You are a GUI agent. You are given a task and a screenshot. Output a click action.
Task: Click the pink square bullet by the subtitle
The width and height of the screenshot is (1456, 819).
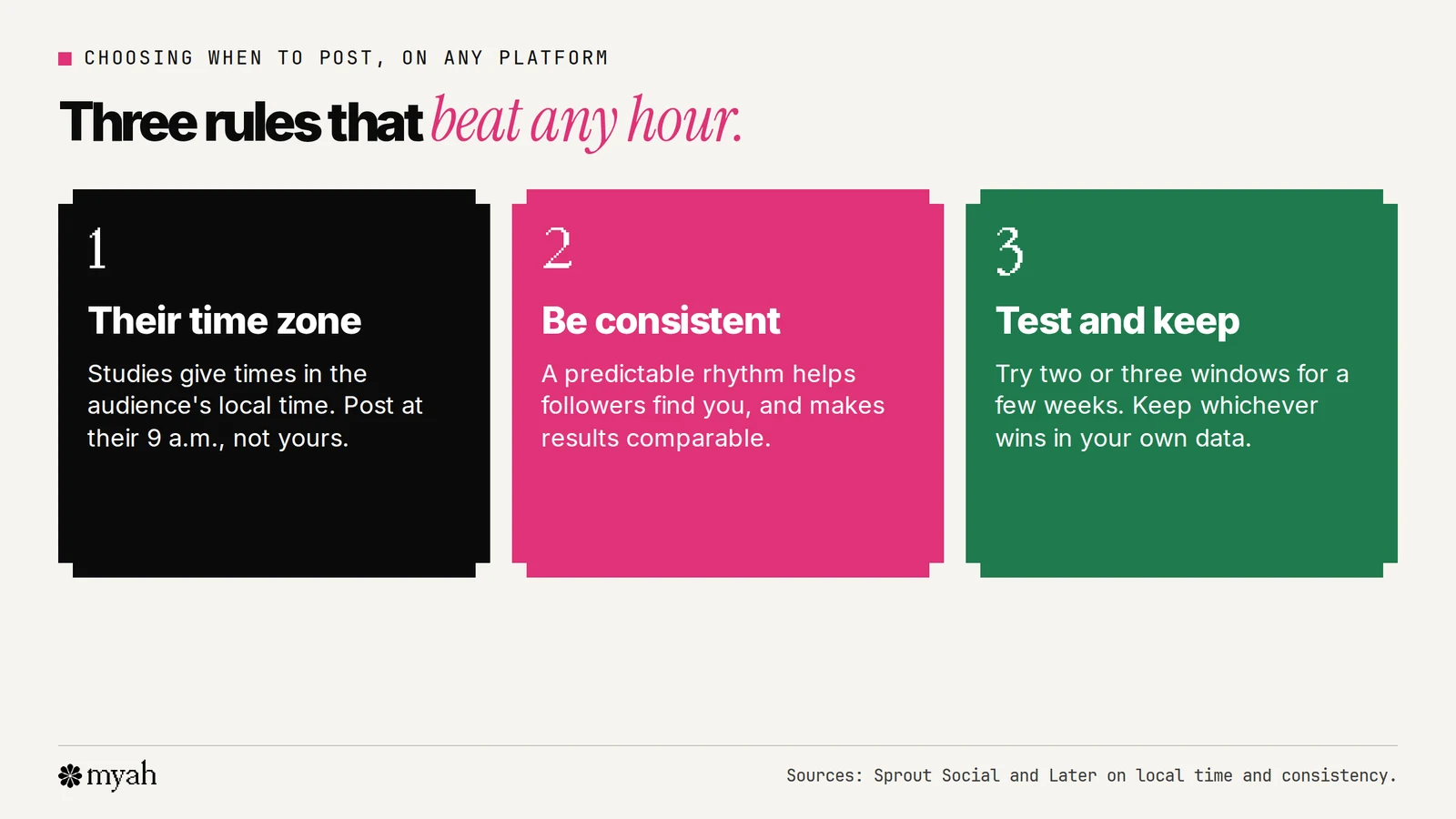click(65, 58)
